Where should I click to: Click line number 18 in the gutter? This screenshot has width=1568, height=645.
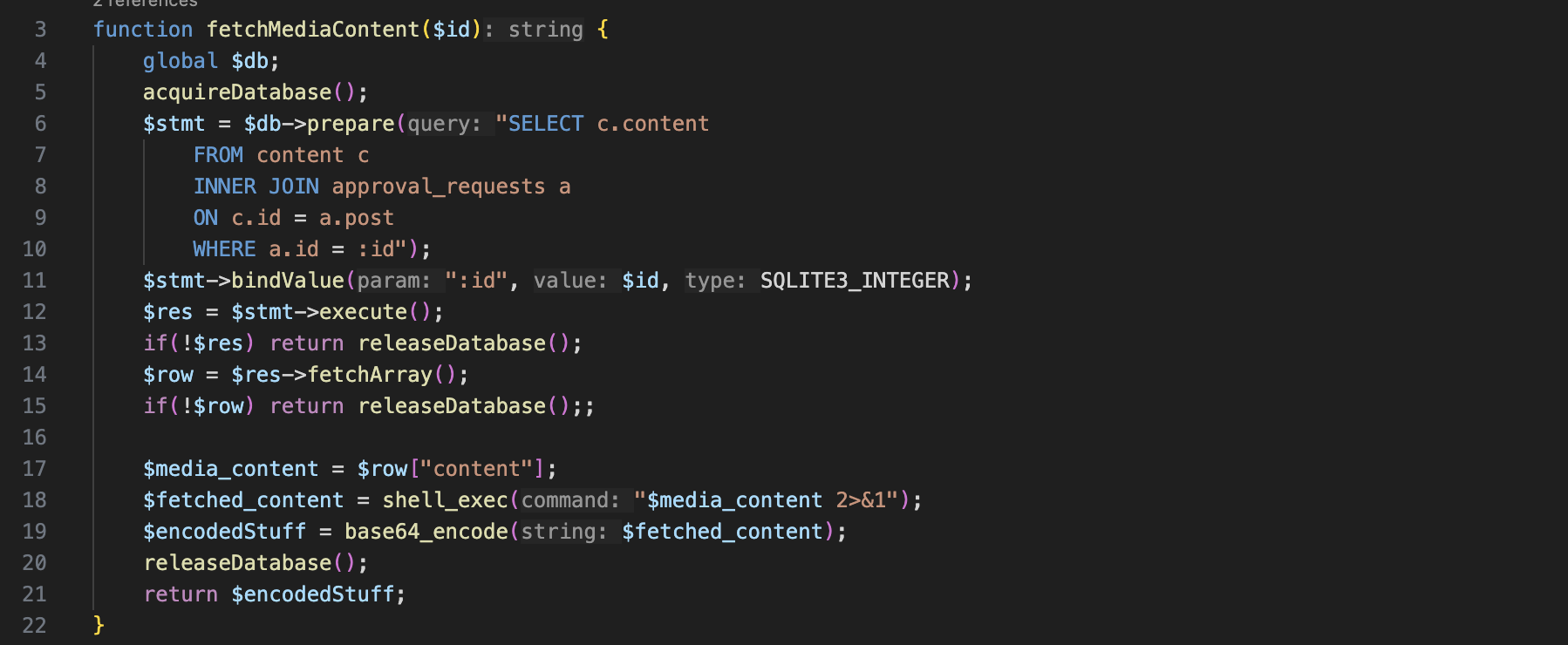tap(35, 500)
